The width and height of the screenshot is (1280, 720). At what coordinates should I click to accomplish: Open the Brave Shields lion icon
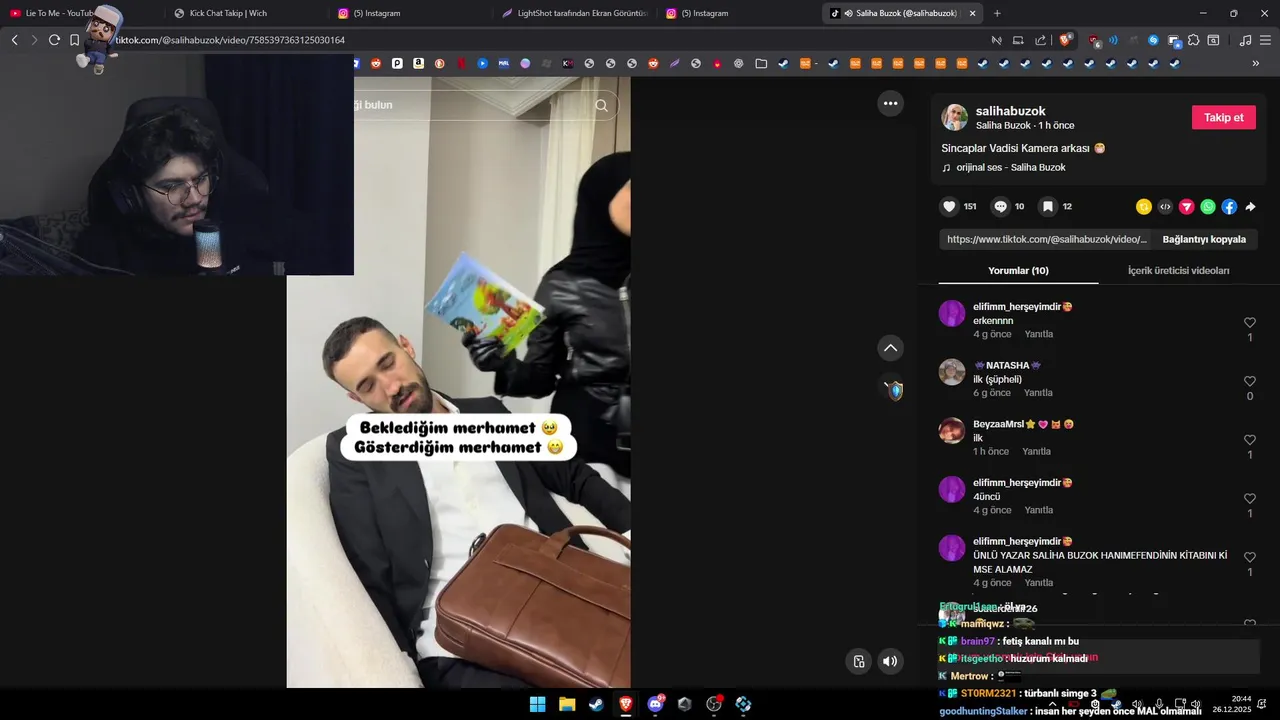pos(1065,40)
